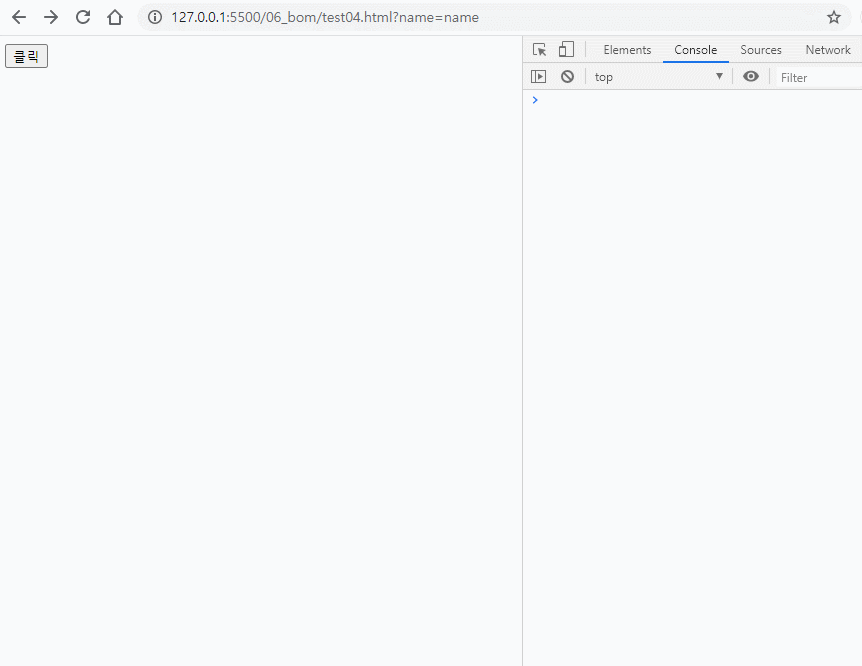Open the Sources tab

[x=761, y=50]
